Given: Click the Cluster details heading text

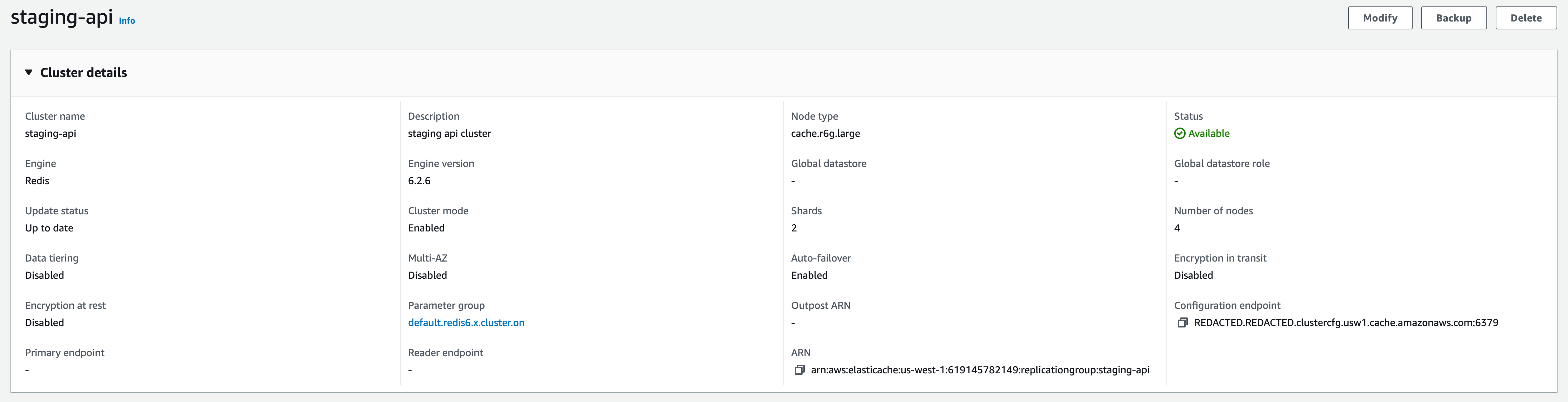Looking at the screenshot, I should [x=83, y=72].
